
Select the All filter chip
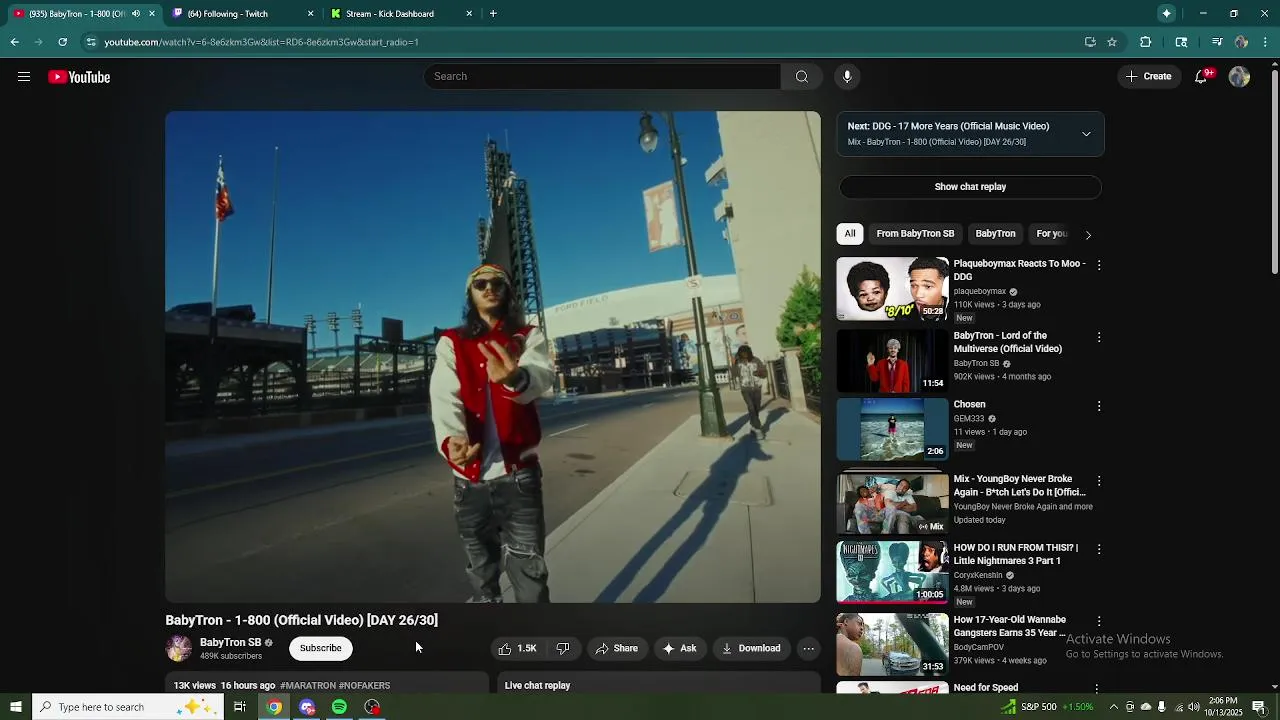click(850, 234)
